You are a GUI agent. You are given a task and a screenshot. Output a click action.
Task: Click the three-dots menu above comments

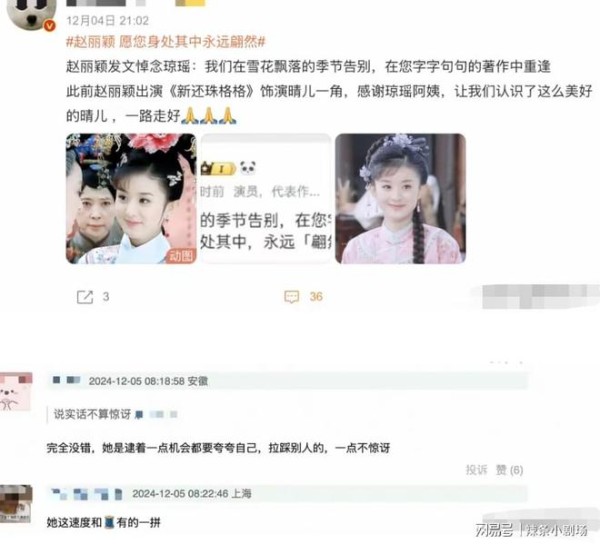(506, 362)
